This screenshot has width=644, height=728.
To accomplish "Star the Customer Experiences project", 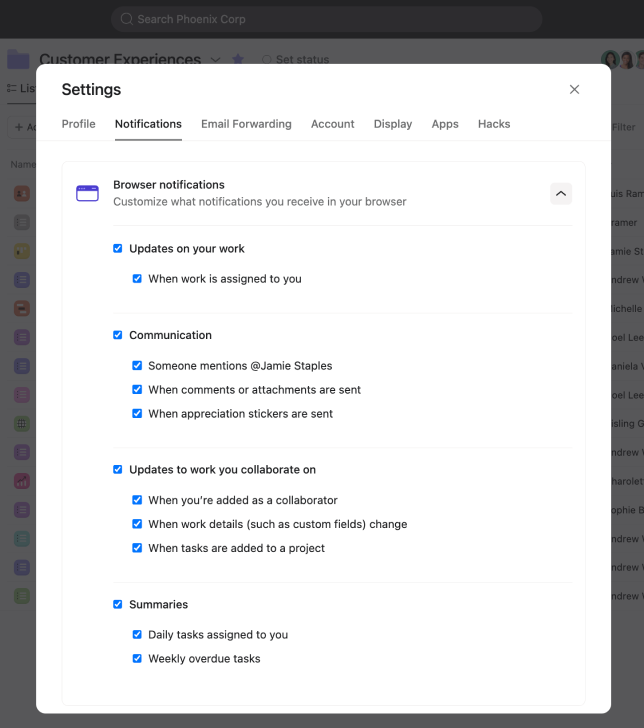I will pyautogui.click(x=238, y=60).
